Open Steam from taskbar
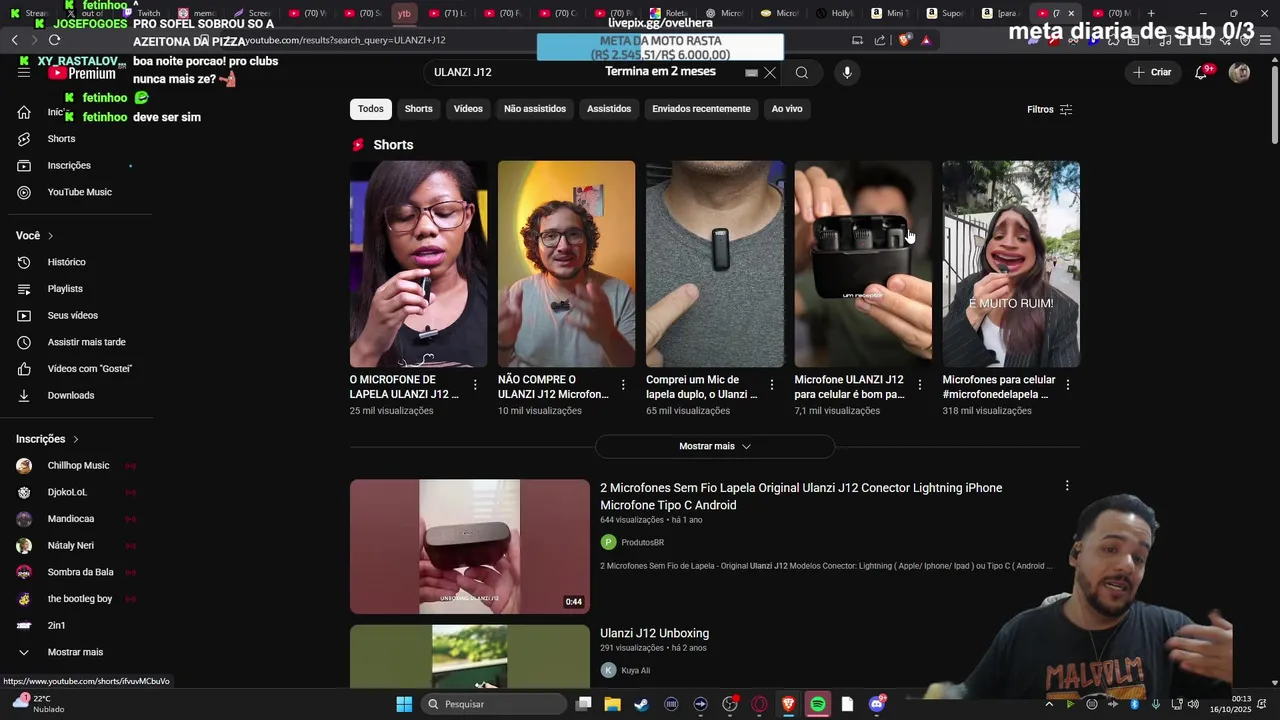Viewport: 1280px width, 720px height. (x=641, y=704)
